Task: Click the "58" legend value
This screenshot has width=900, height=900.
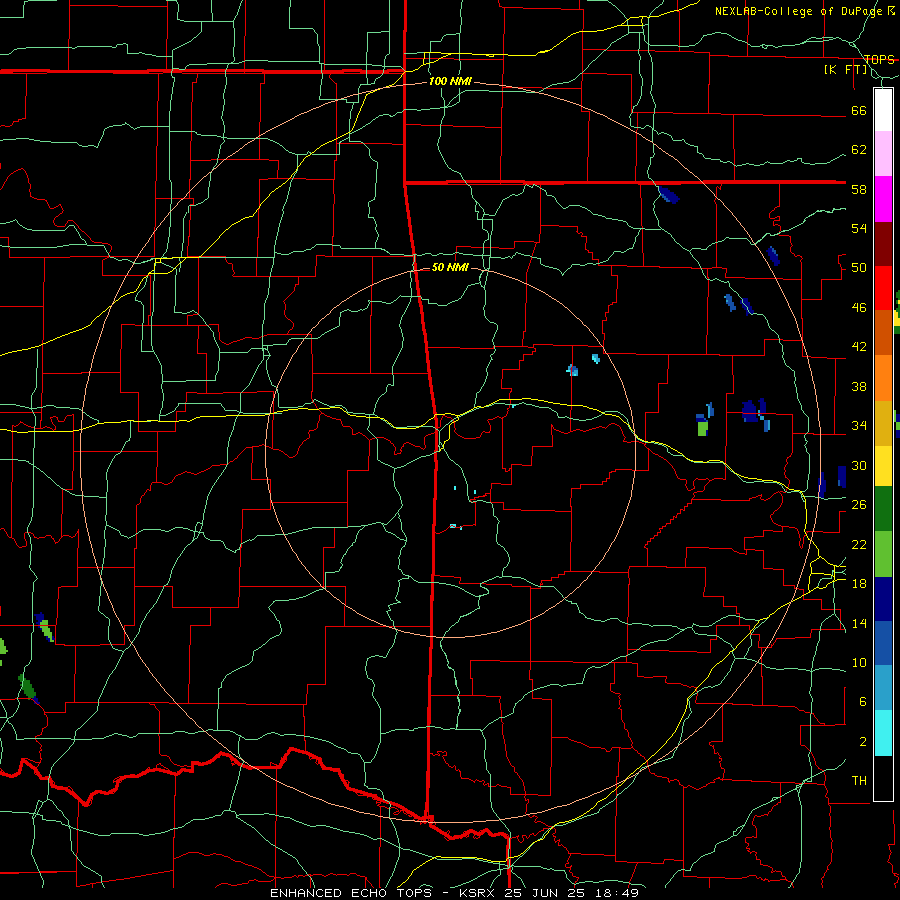Action: click(859, 189)
